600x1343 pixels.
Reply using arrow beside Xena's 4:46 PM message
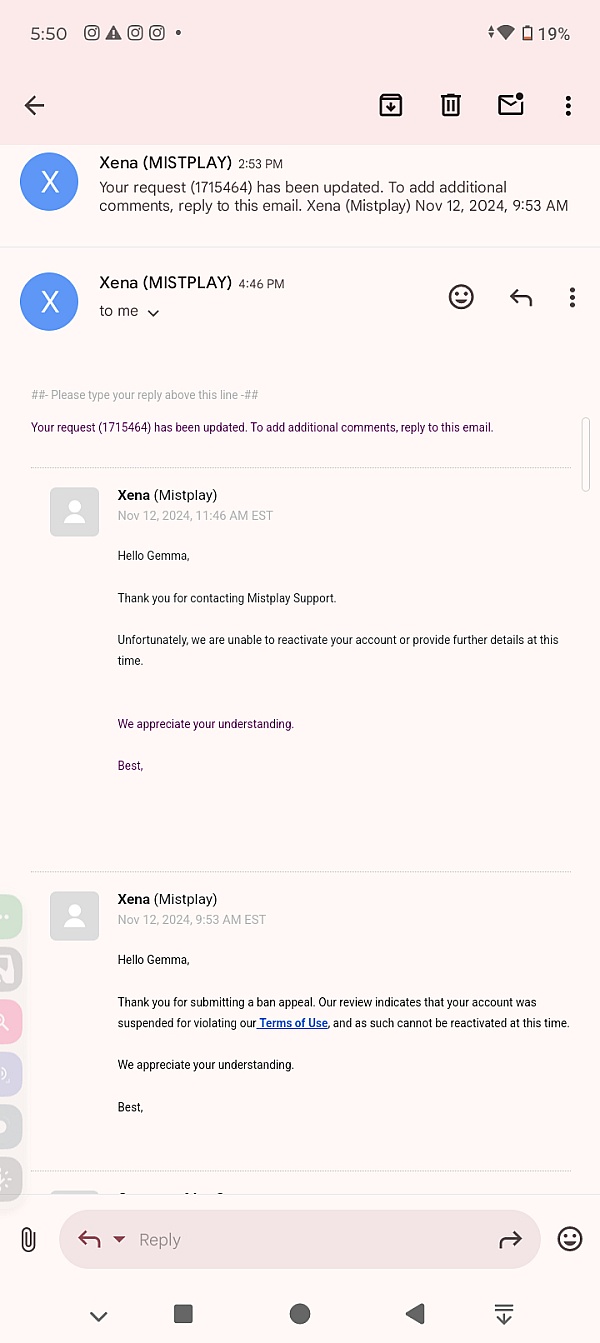[x=521, y=297]
